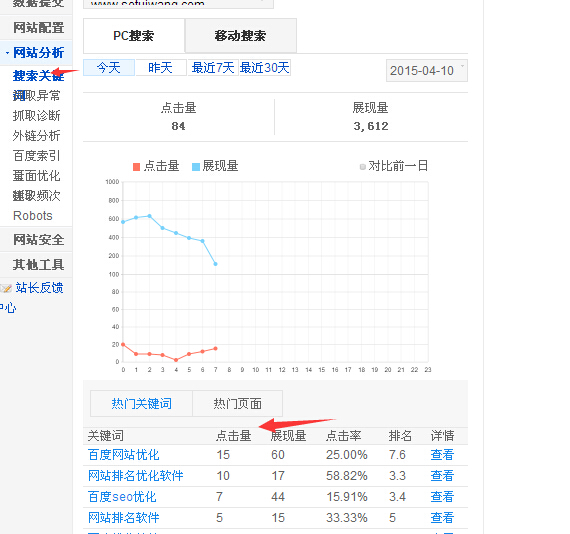Open 搜索关键词 in the sidebar

point(39,76)
